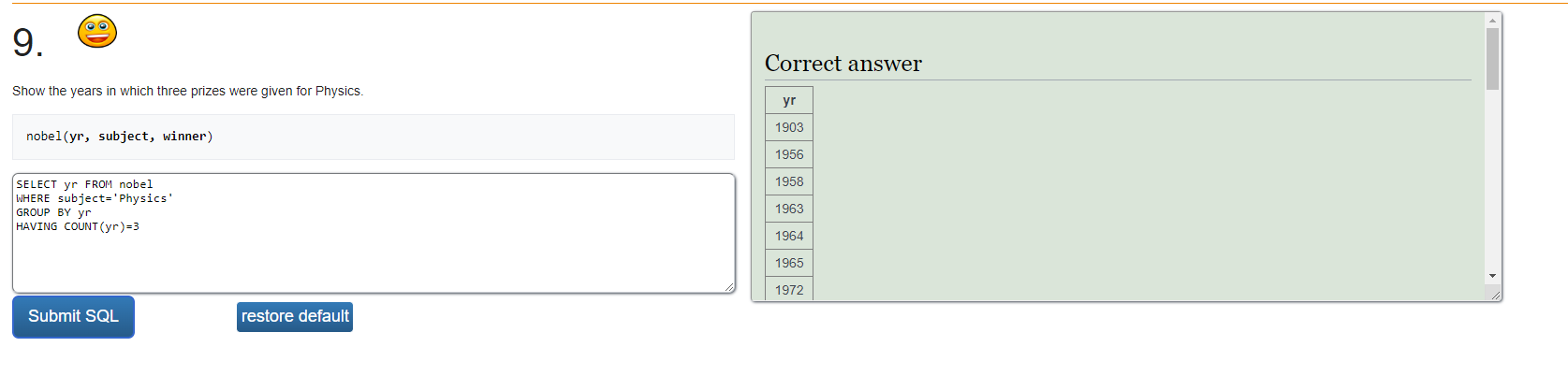This screenshot has height=390, width=1568.
Task: Click the scroll up arrow in the answer panel
Action: [1493, 20]
